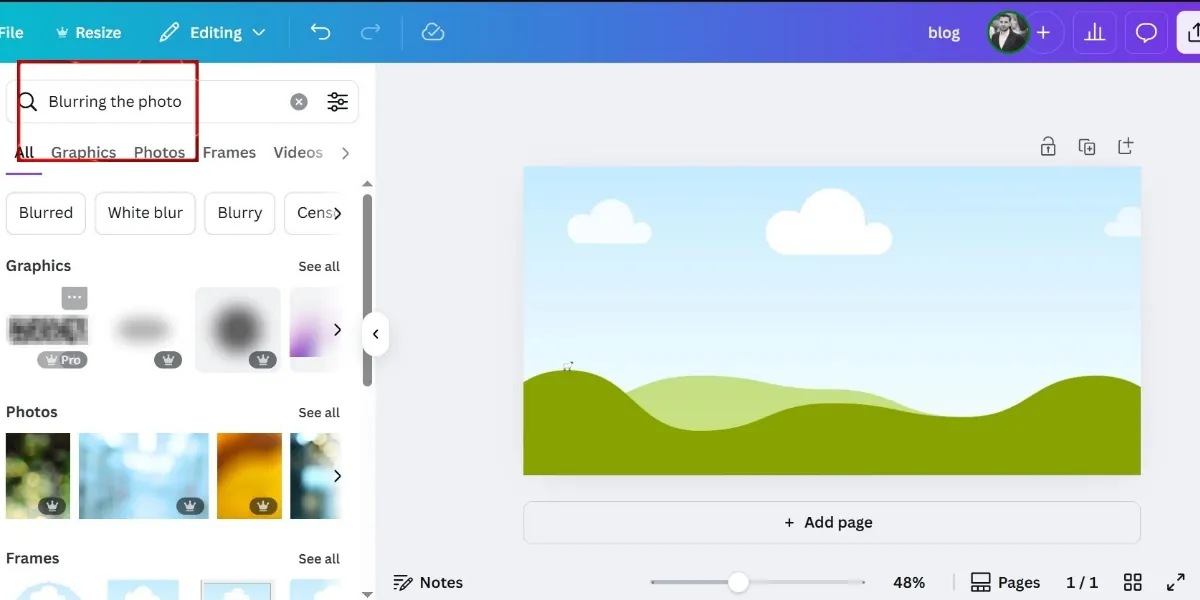Duplicate page icon above canvas
The width and height of the screenshot is (1200, 600).
[x=1087, y=147]
